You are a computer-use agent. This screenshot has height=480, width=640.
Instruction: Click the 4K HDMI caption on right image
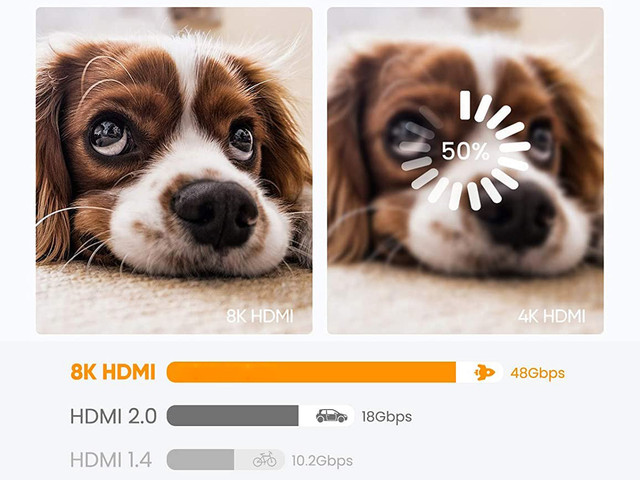[x=553, y=317]
